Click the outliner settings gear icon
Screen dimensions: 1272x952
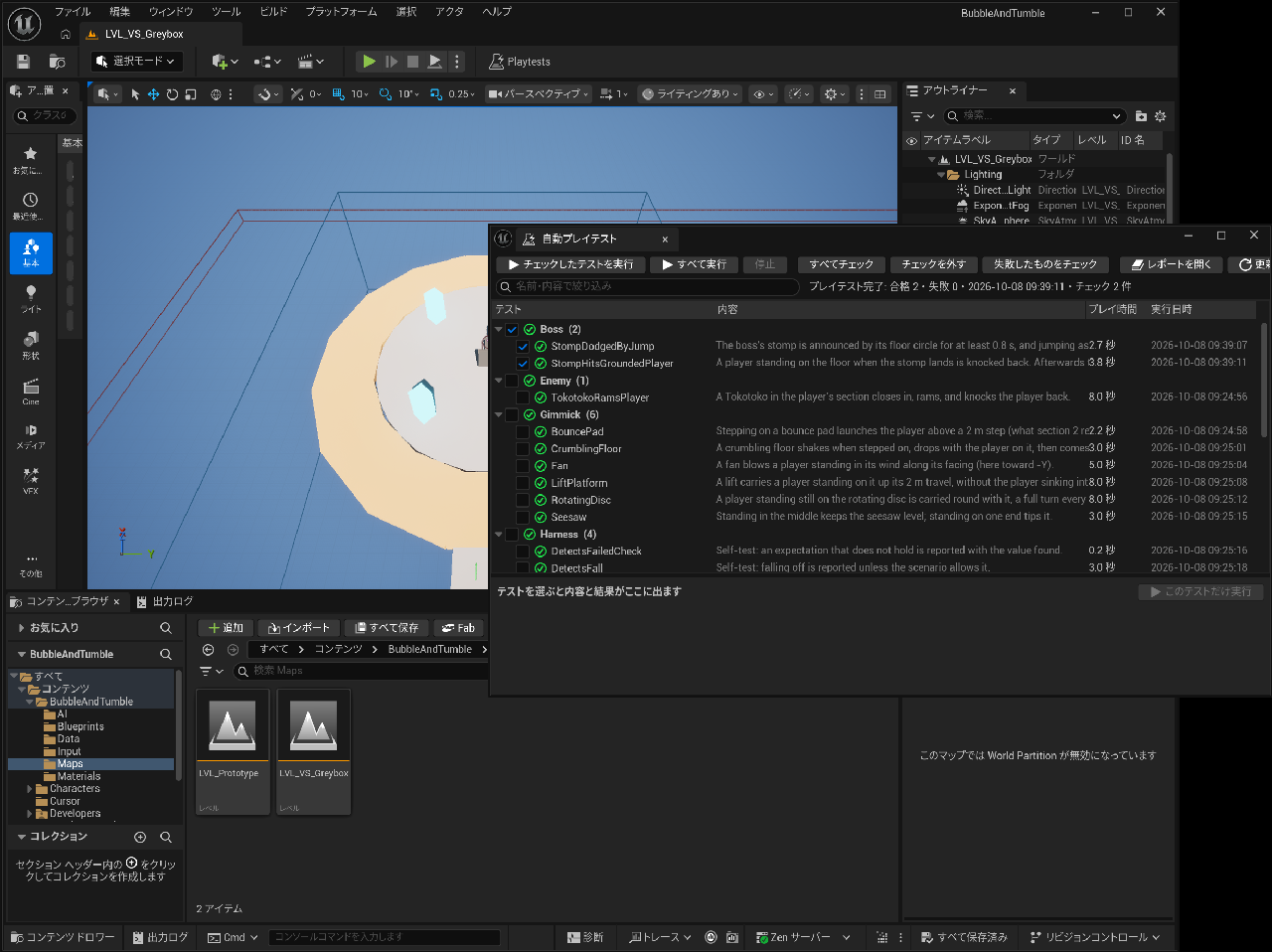tap(1160, 116)
